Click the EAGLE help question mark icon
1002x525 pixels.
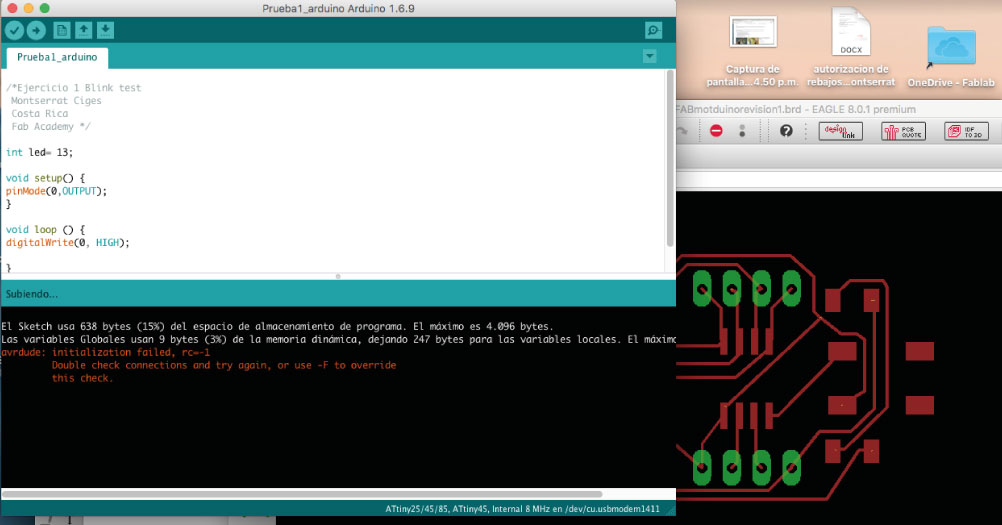(786, 131)
